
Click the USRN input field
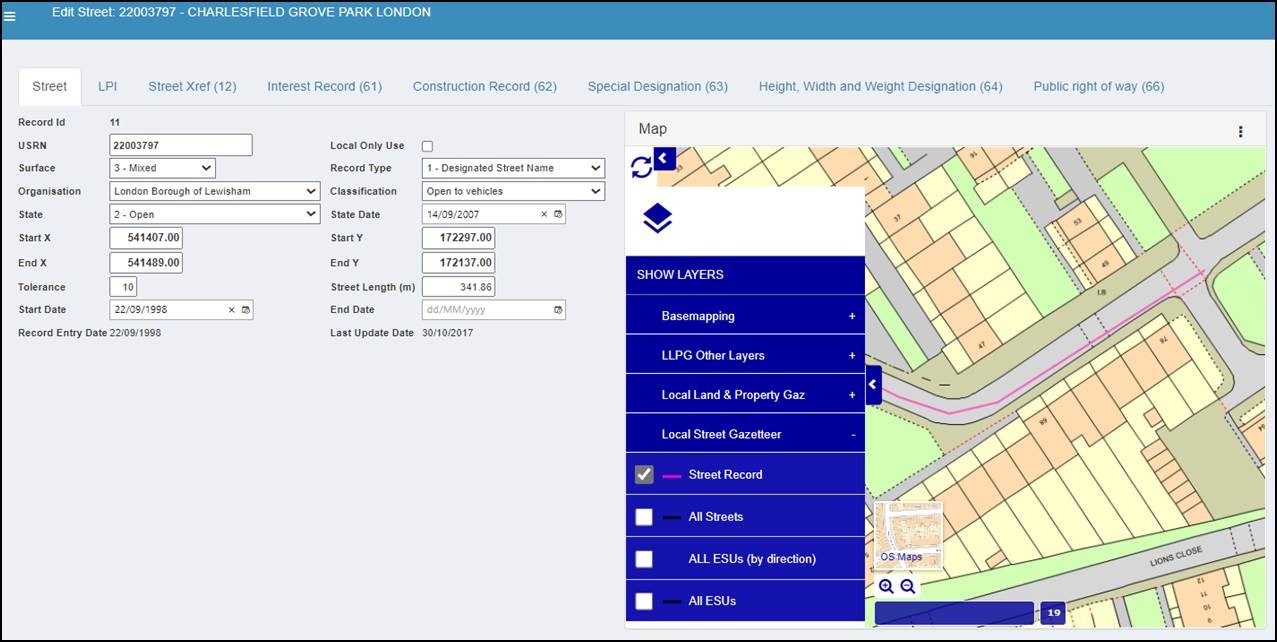click(181, 145)
